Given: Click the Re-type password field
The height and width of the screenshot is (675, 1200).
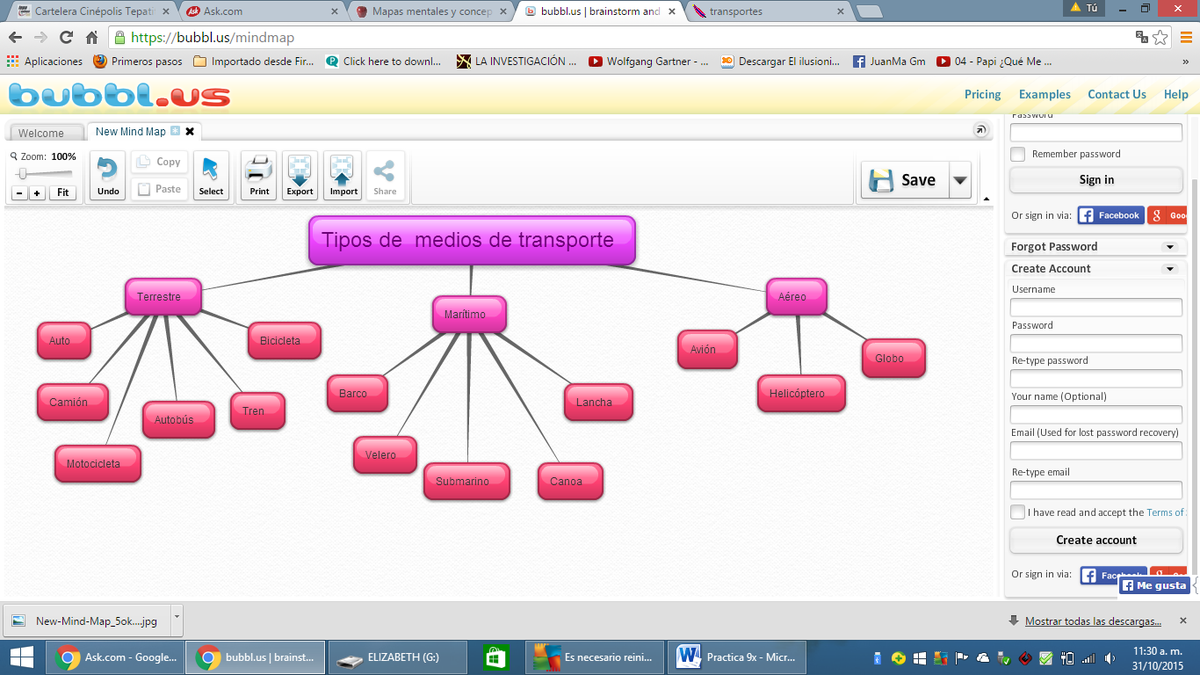Looking at the screenshot, I should point(1096,379).
